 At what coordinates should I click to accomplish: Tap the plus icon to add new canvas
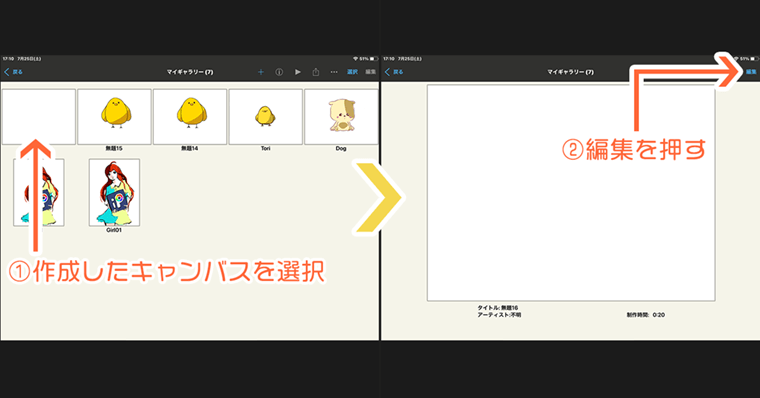(261, 72)
